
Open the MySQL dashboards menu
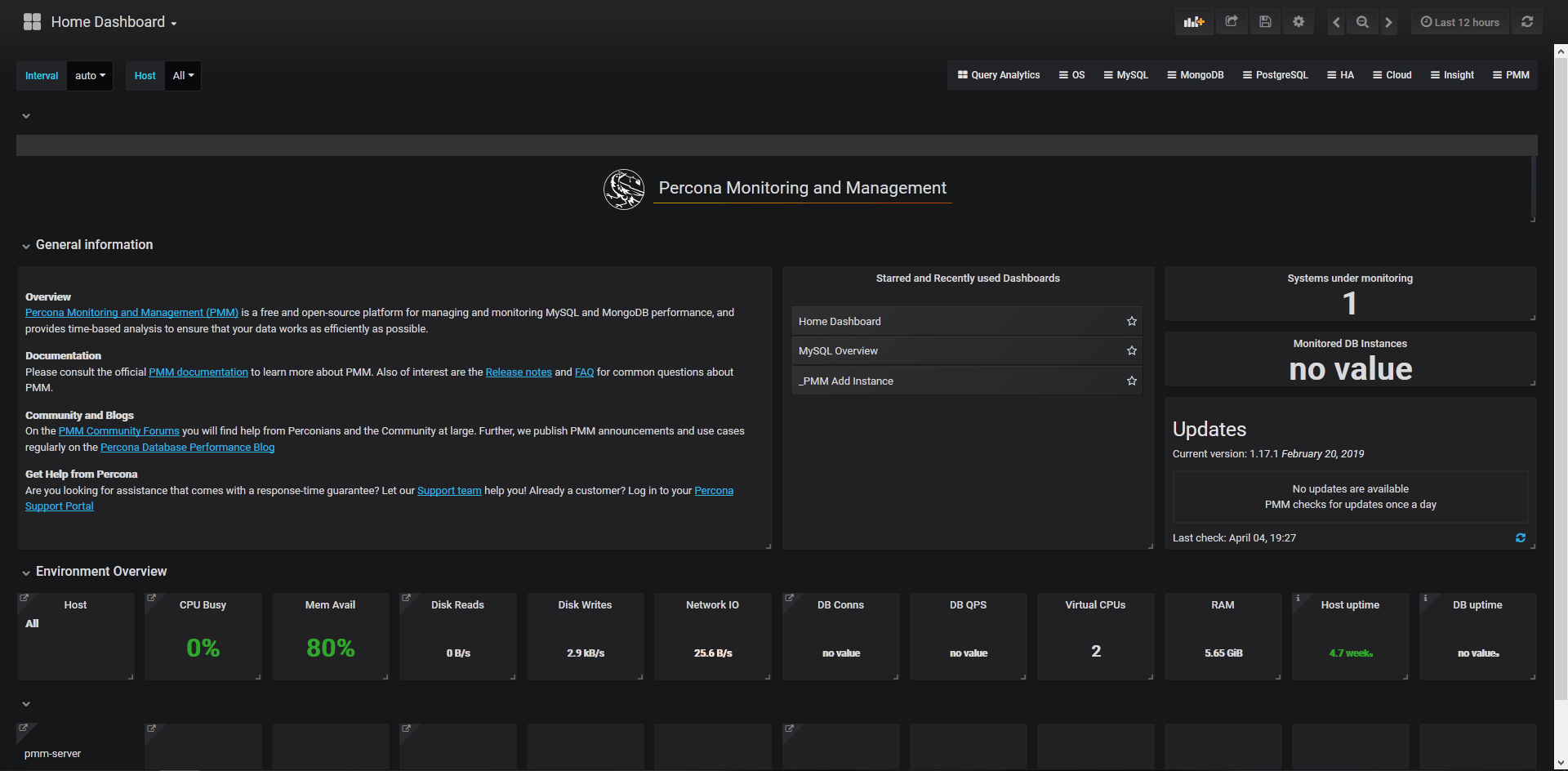click(1125, 75)
